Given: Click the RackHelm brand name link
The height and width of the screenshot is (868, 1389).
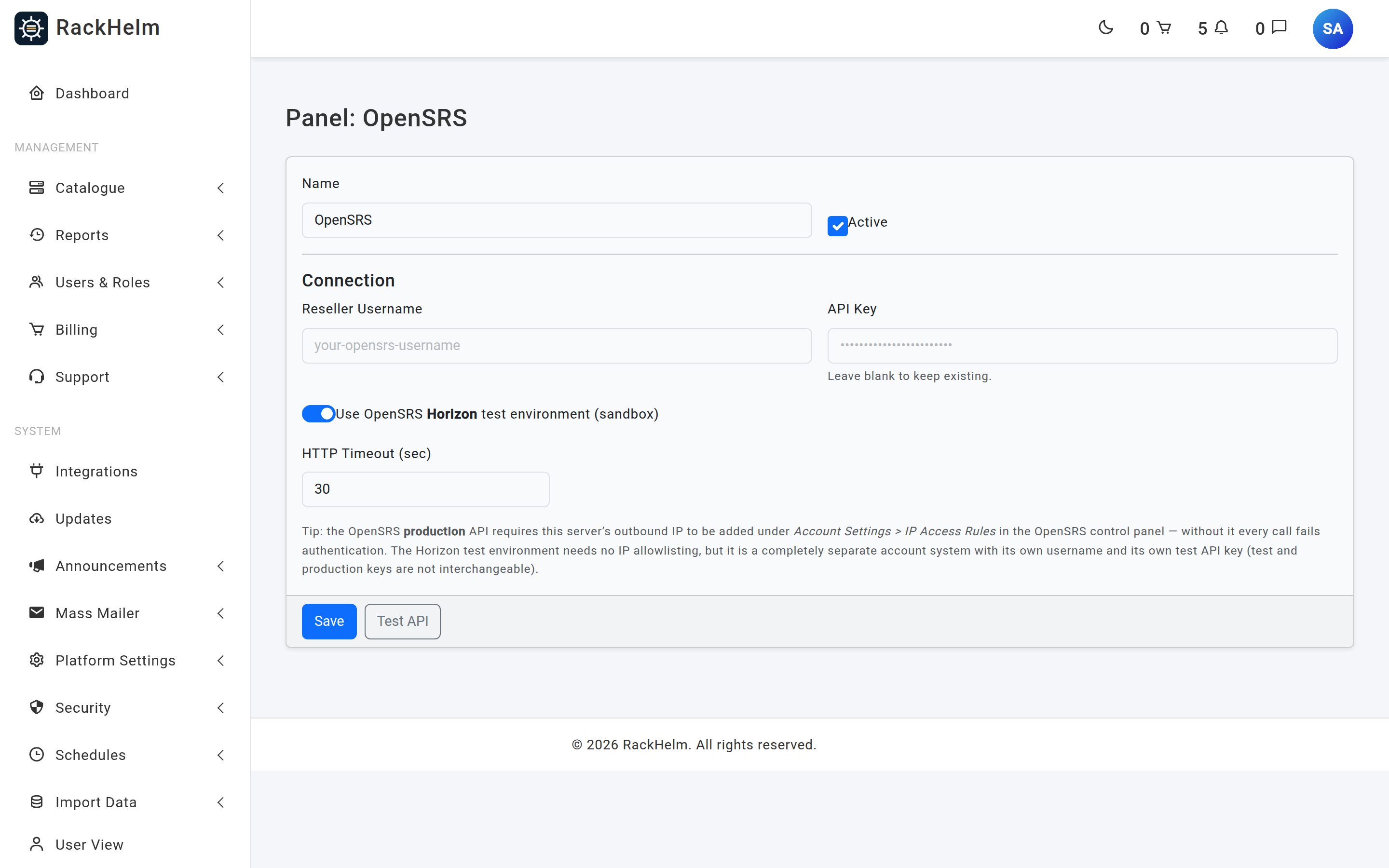Looking at the screenshot, I should 108,27.
